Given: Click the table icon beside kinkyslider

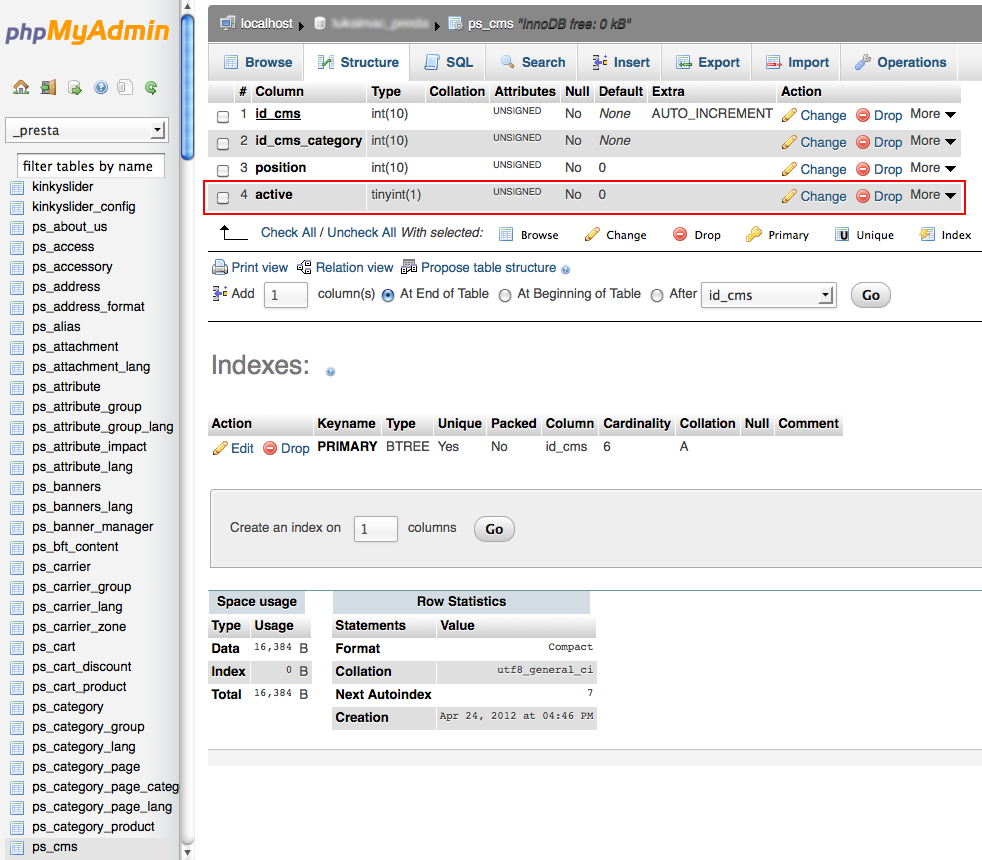Looking at the screenshot, I should (x=18, y=187).
